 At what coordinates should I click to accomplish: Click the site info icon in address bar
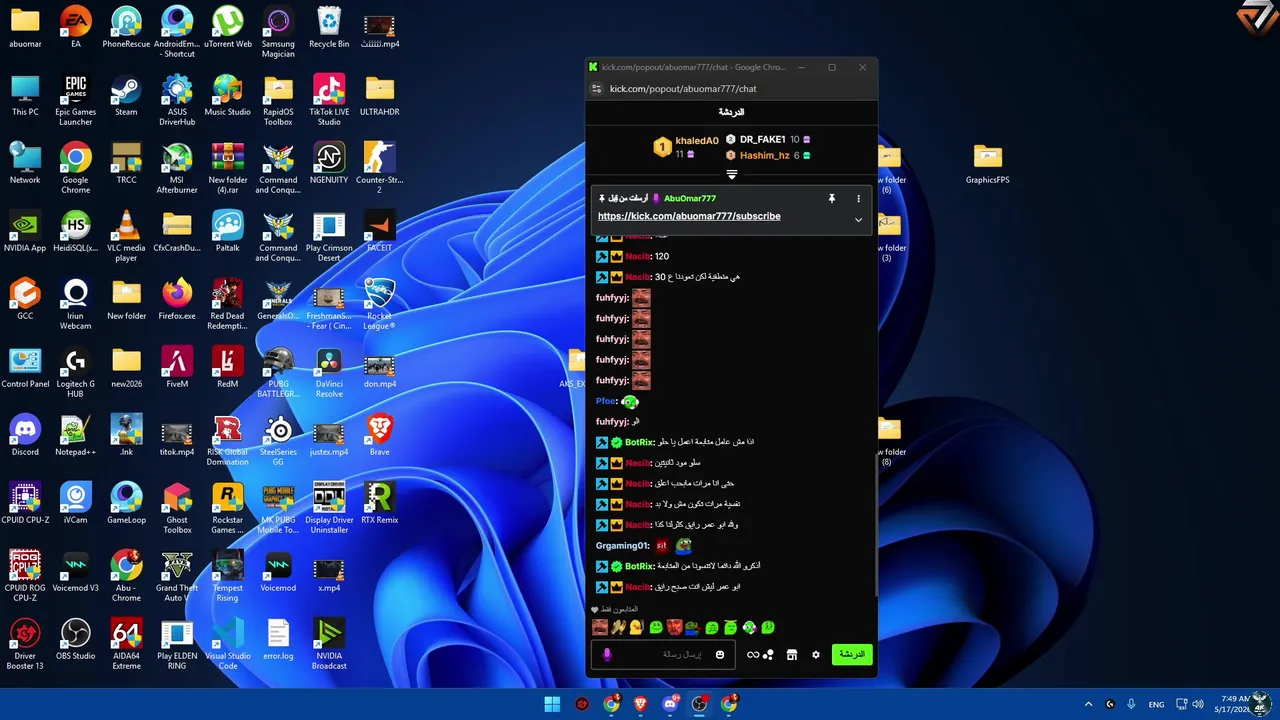[x=597, y=89]
